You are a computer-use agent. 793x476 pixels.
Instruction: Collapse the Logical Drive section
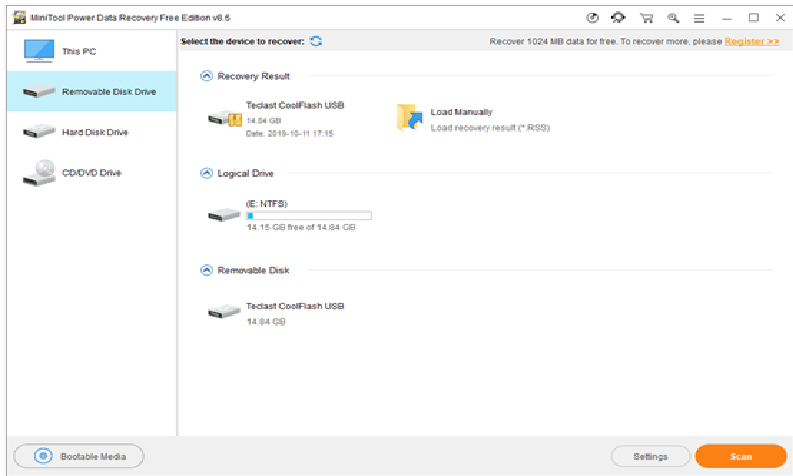coord(206,174)
